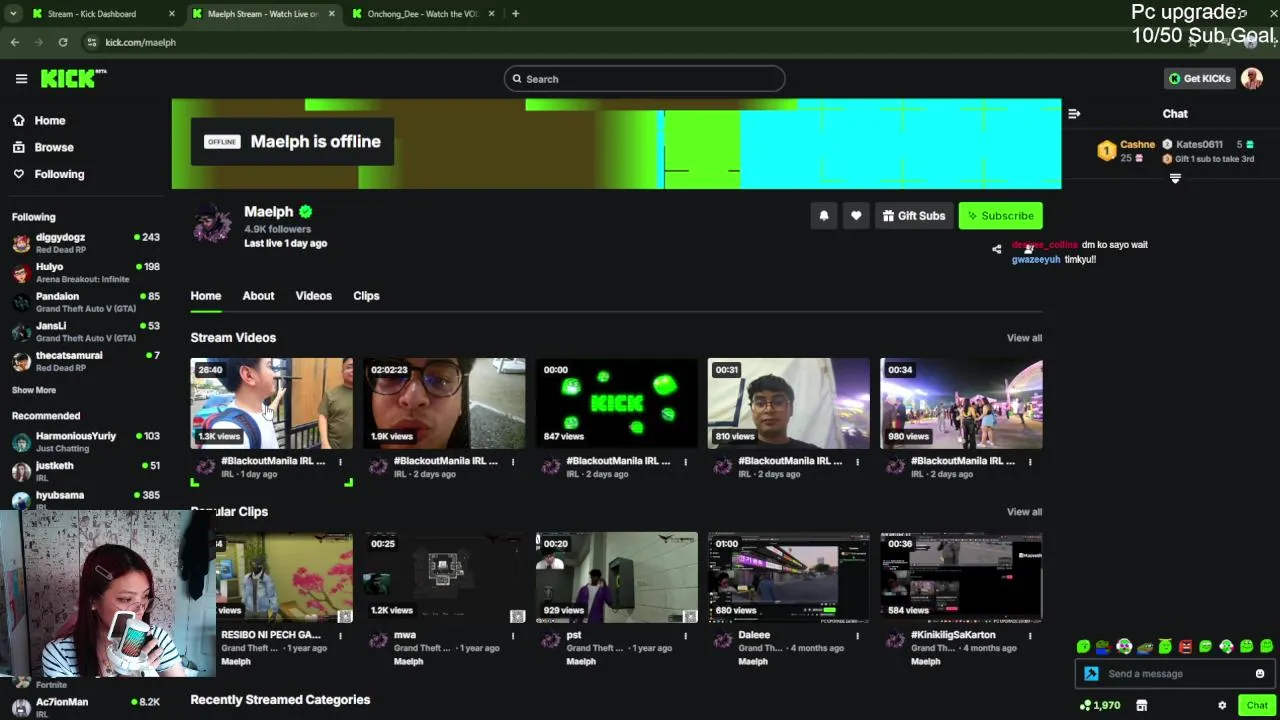The height and width of the screenshot is (720, 1280).
Task: Open the Get KICKs button
Action: coord(1200,78)
